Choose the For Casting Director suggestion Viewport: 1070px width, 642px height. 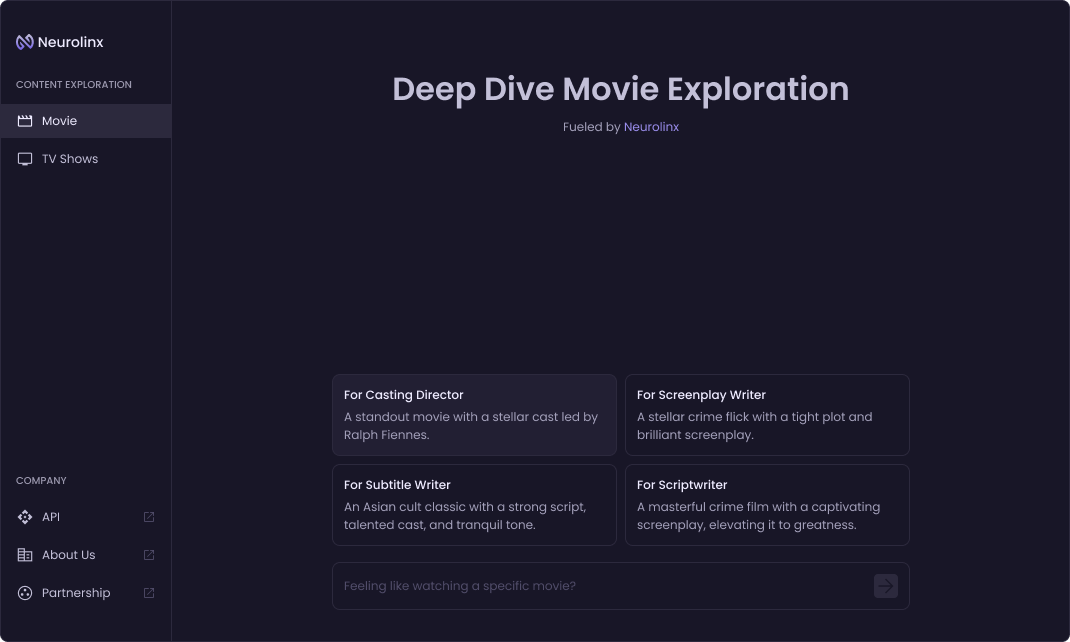[x=474, y=415]
